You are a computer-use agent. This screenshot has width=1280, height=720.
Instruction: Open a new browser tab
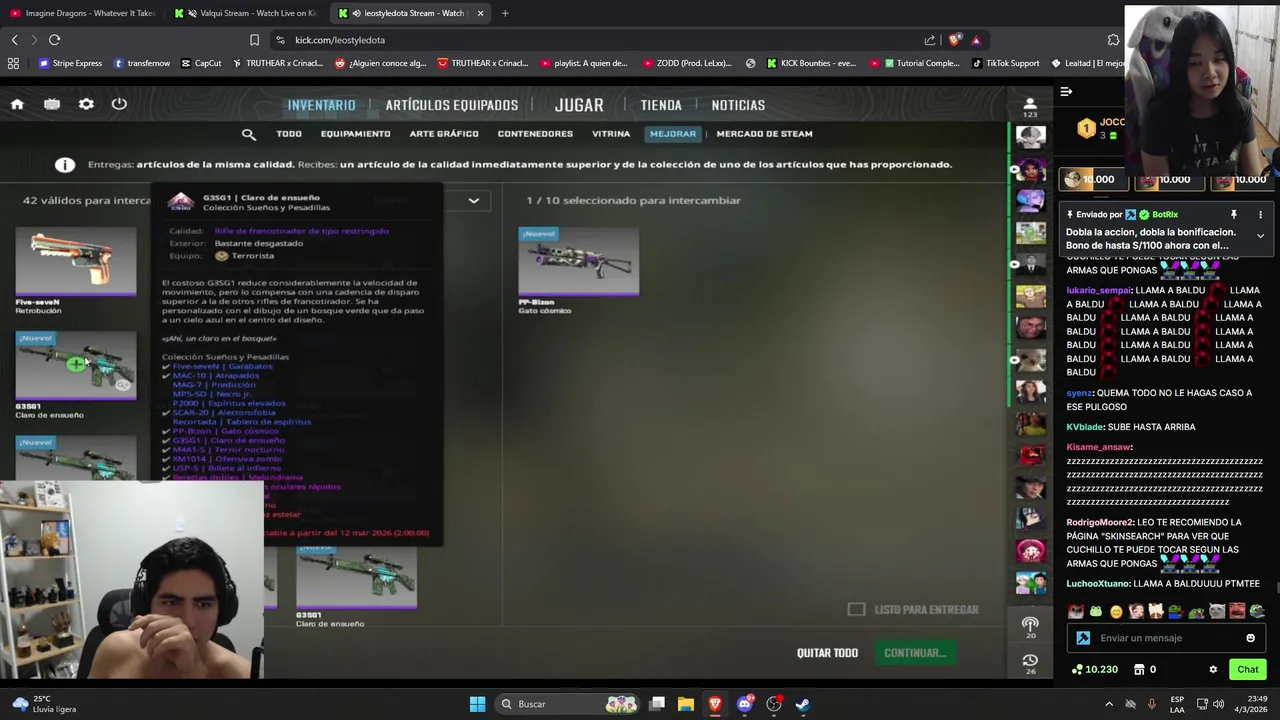[505, 13]
